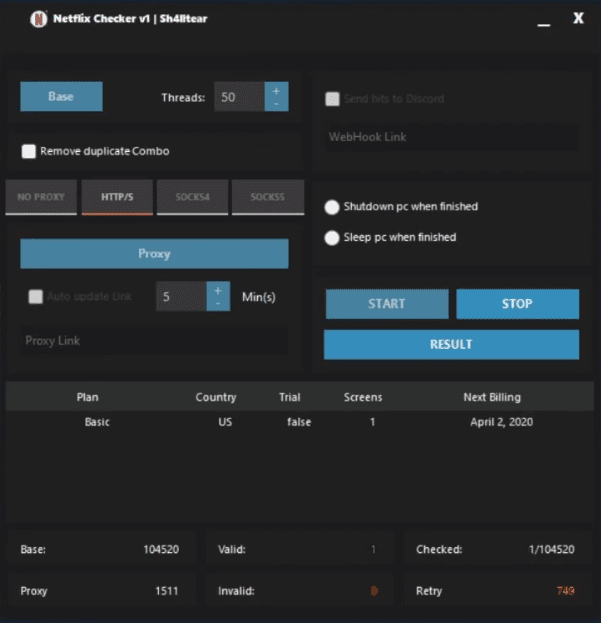Click the Proxy Link input field
The image size is (601, 623).
point(154,341)
